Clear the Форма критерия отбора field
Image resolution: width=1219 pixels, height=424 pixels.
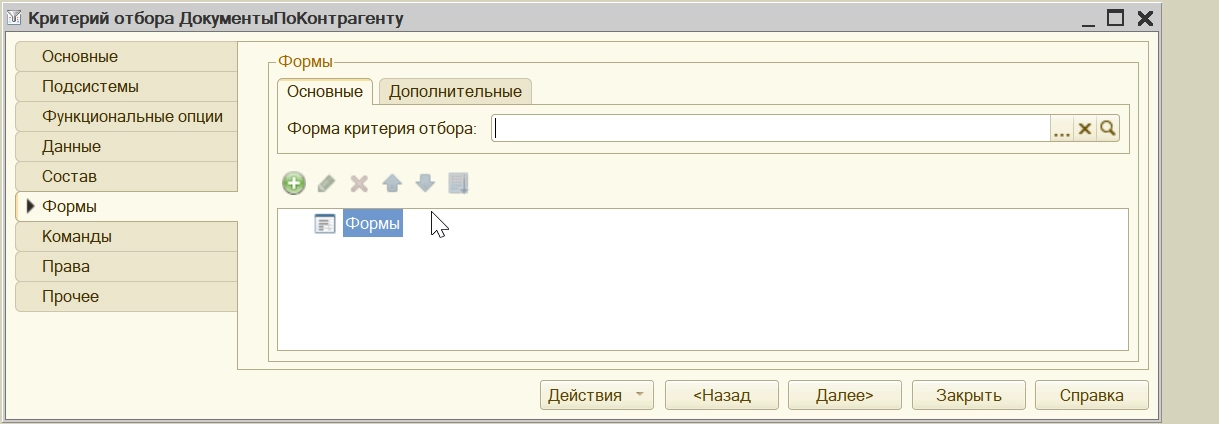[1084, 129]
